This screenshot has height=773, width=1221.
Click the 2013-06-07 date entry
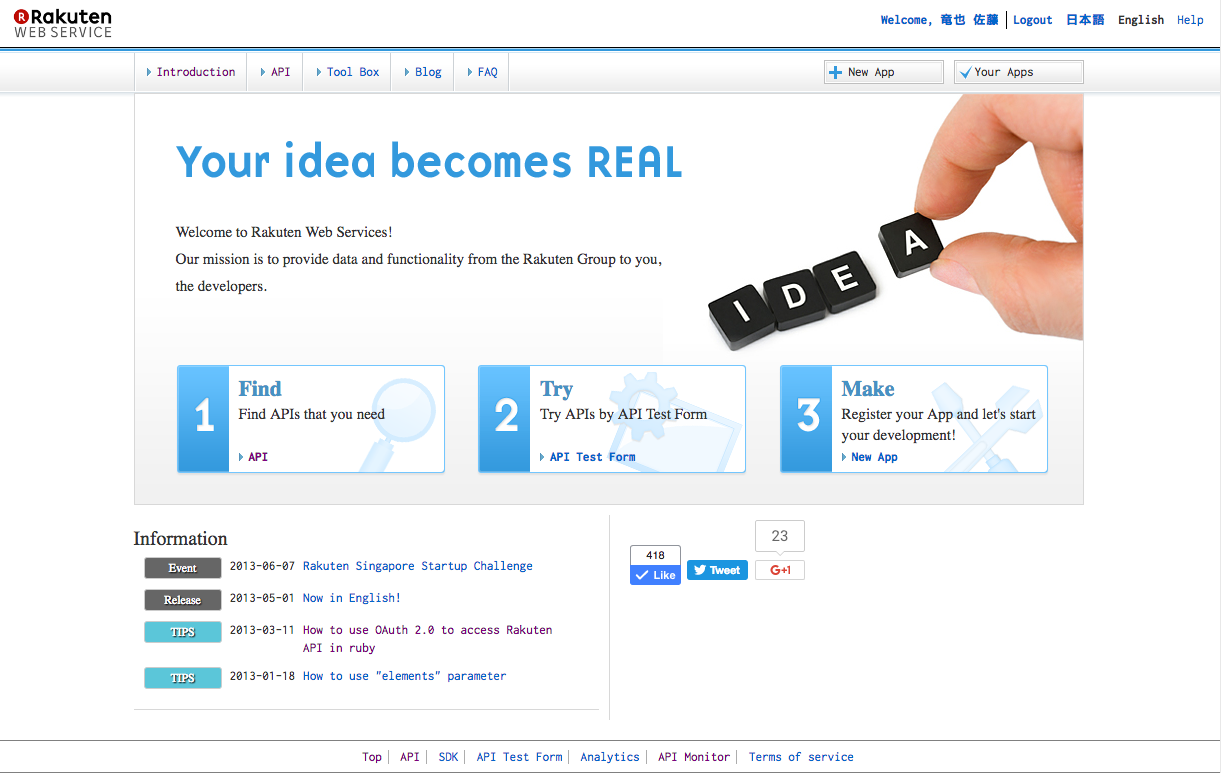point(262,566)
